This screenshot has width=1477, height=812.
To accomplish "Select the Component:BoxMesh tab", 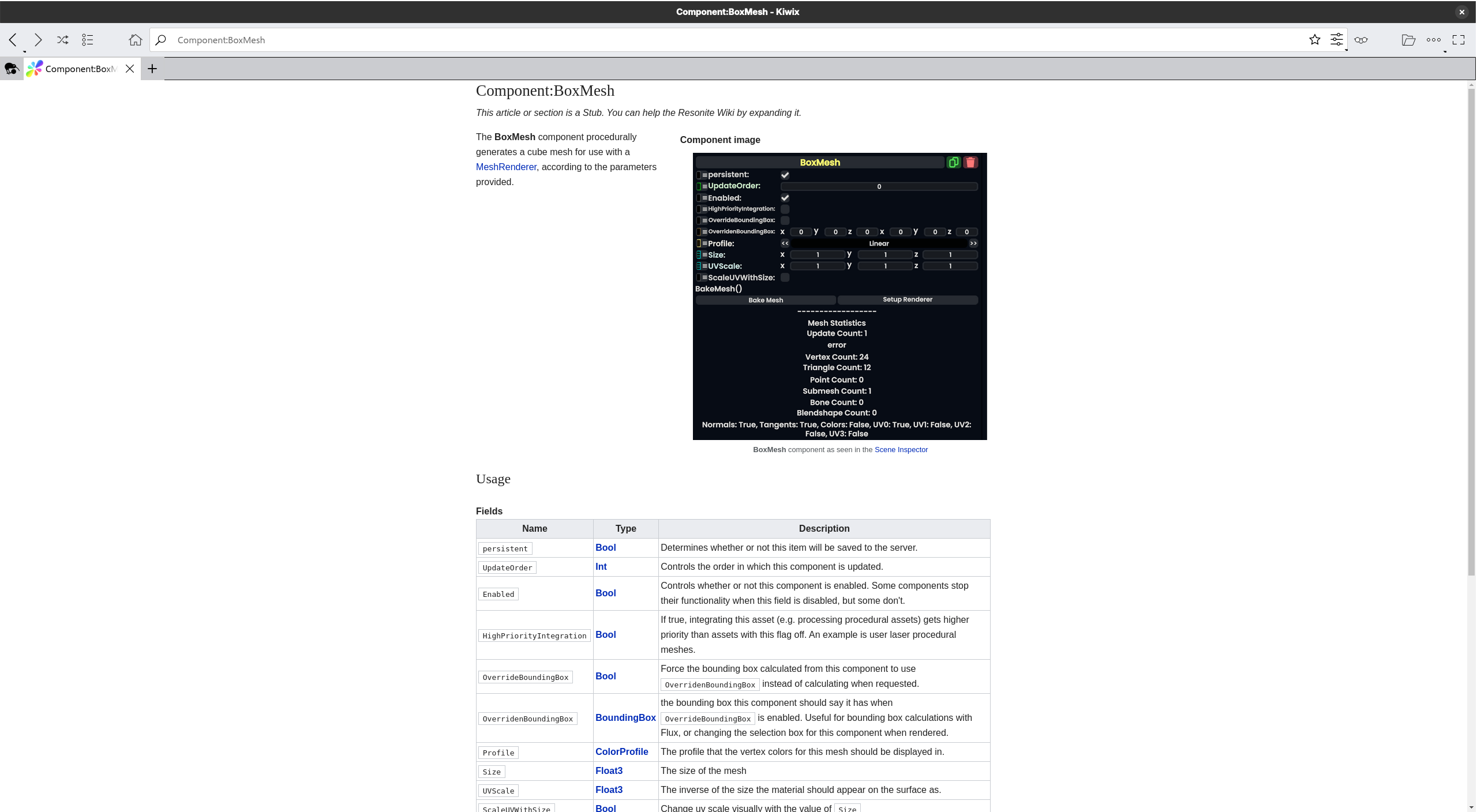I will pyautogui.click(x=80, y=69).
